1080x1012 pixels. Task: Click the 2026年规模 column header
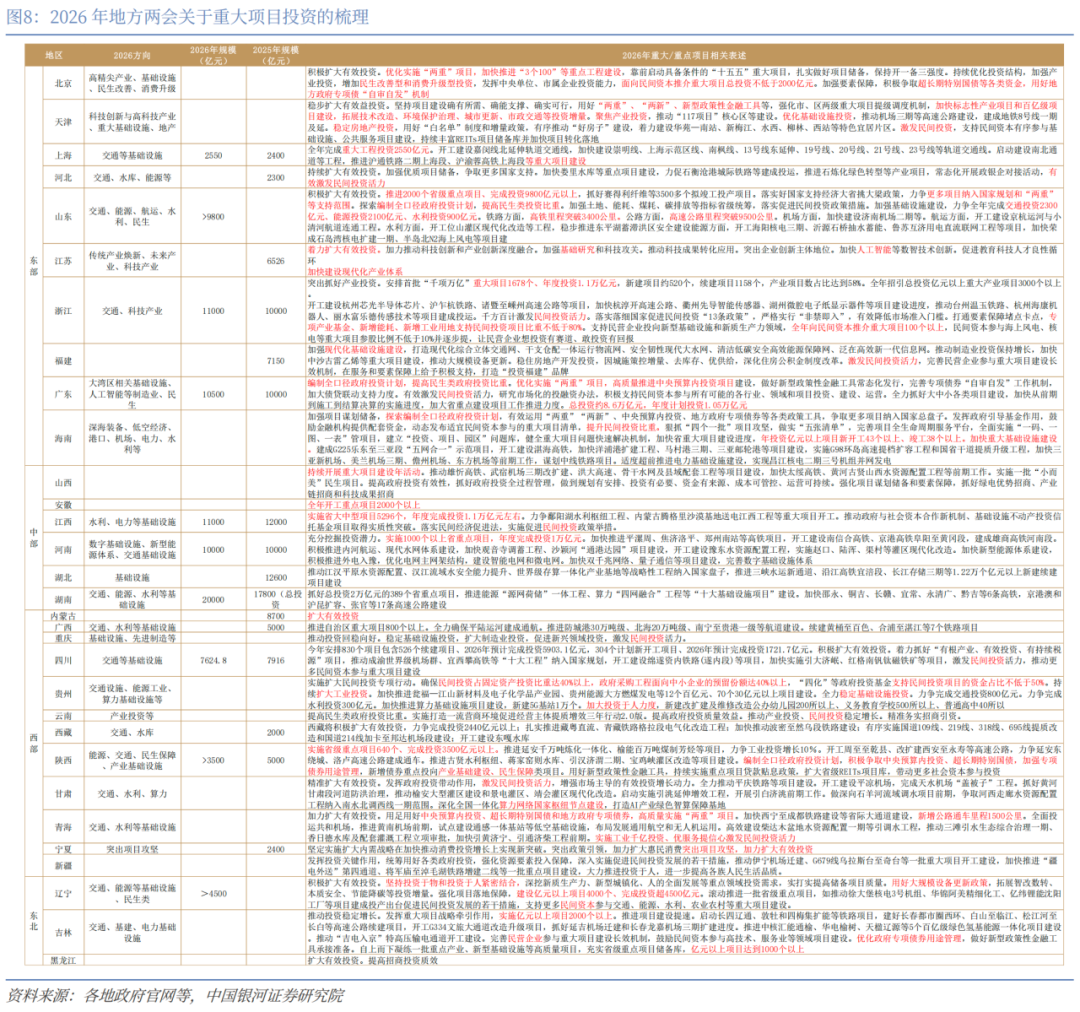pos(212,54)
